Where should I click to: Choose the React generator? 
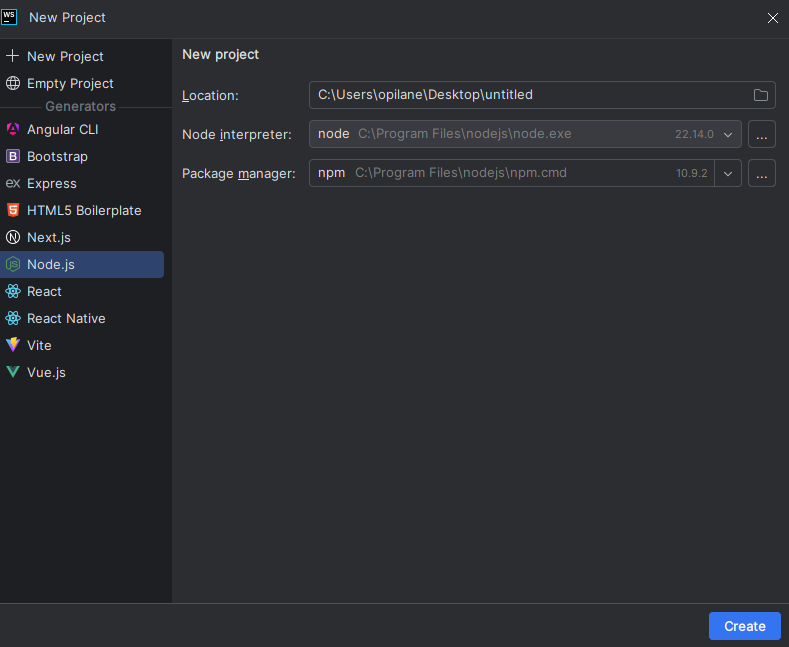click(x=82, y=291)
